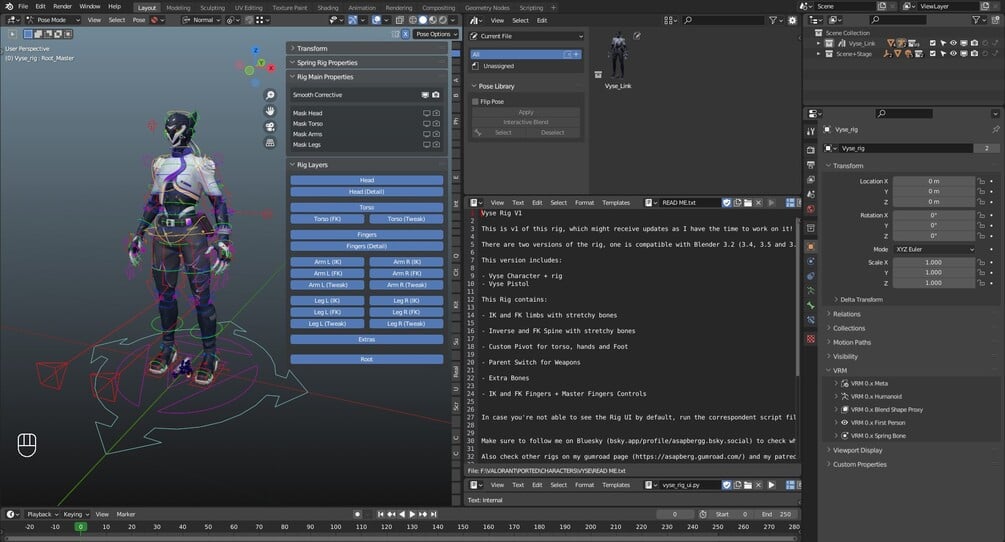The width and height of the screenshot is (1005, 542).
Task: Toggle the camera view icon in viewport
Action: 270,126
